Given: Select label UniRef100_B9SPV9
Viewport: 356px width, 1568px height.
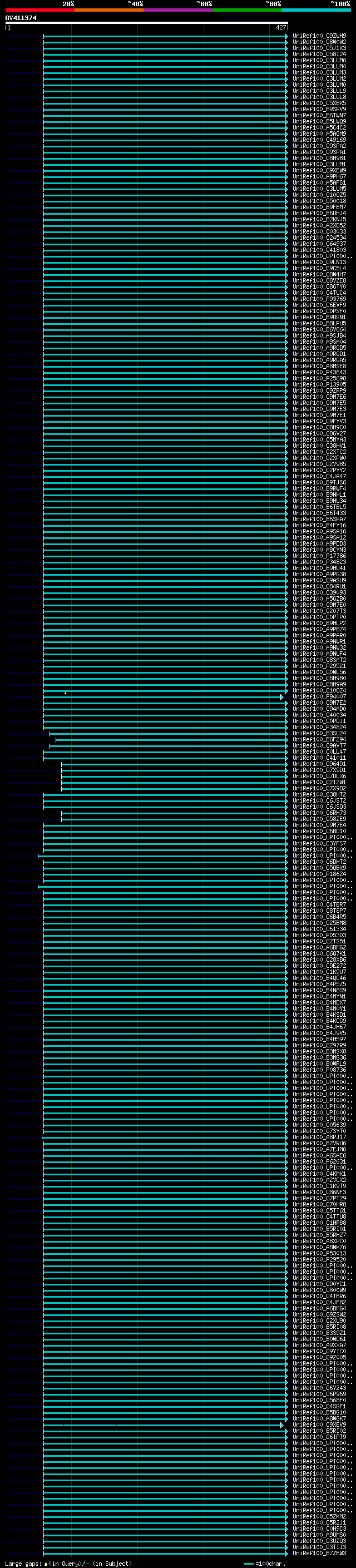Looking at the screenshot, I should pos(319,110).
